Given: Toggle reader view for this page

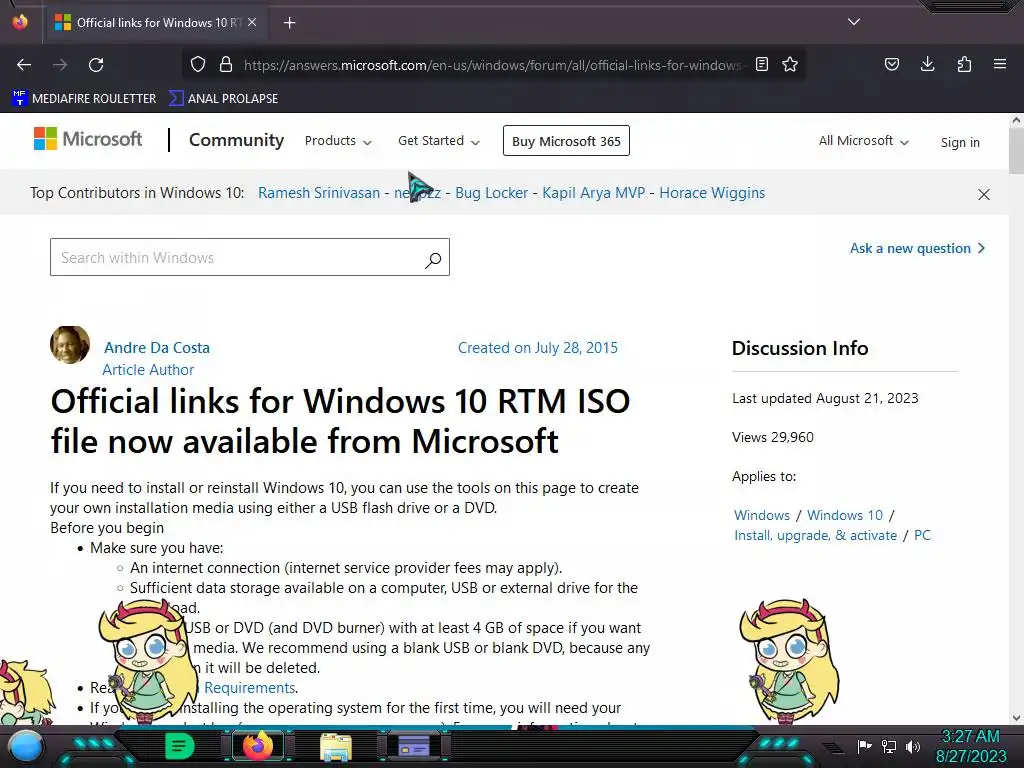Looking at the screenshot, I should click(x=761, y=64).
